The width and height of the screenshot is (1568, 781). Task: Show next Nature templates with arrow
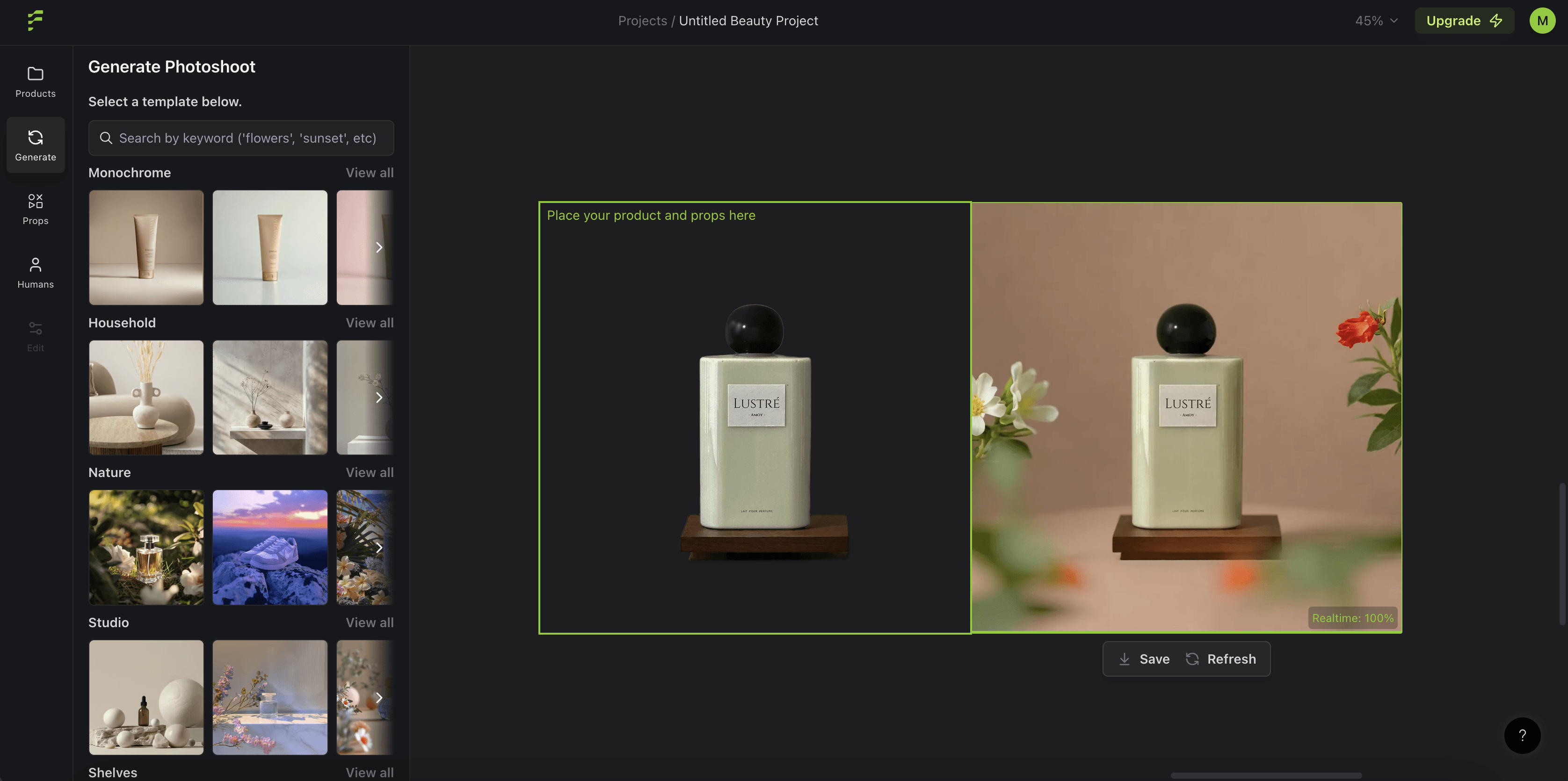(378, 547)
